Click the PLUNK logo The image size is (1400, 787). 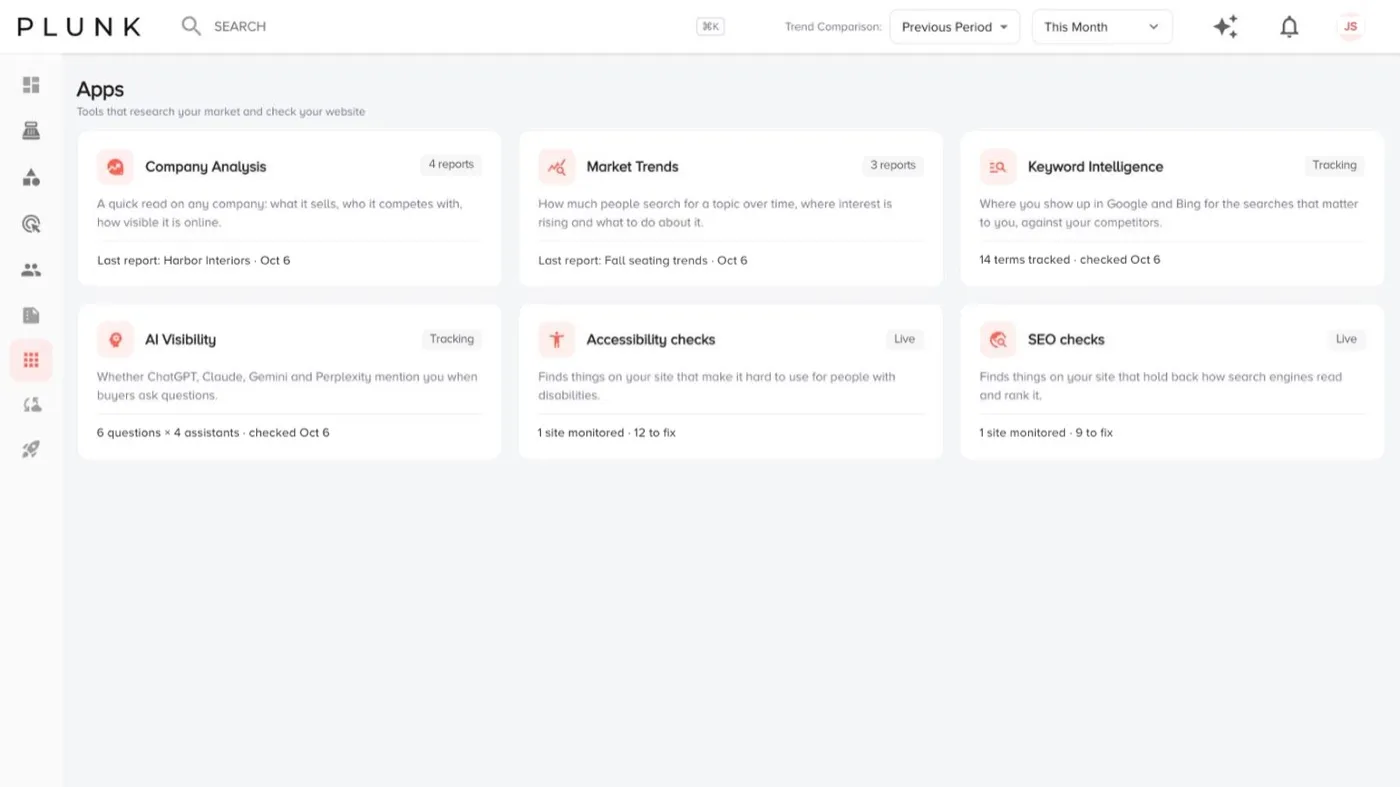(x=79, y=27)
